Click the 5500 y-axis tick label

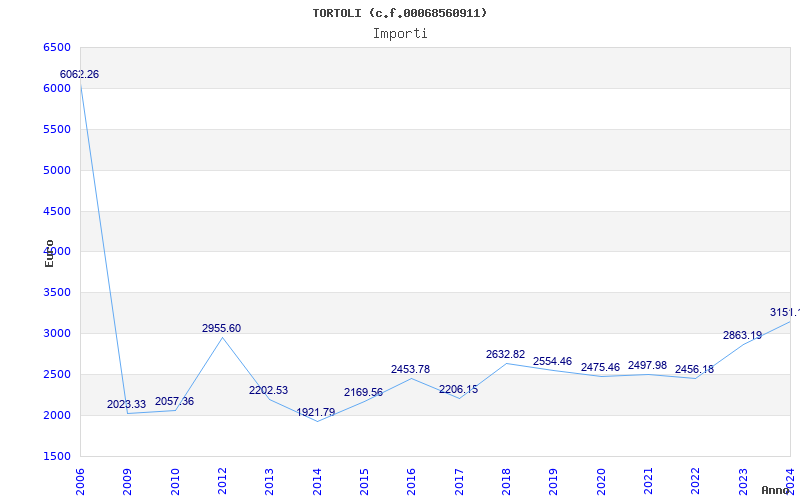(x=57, y=130)
